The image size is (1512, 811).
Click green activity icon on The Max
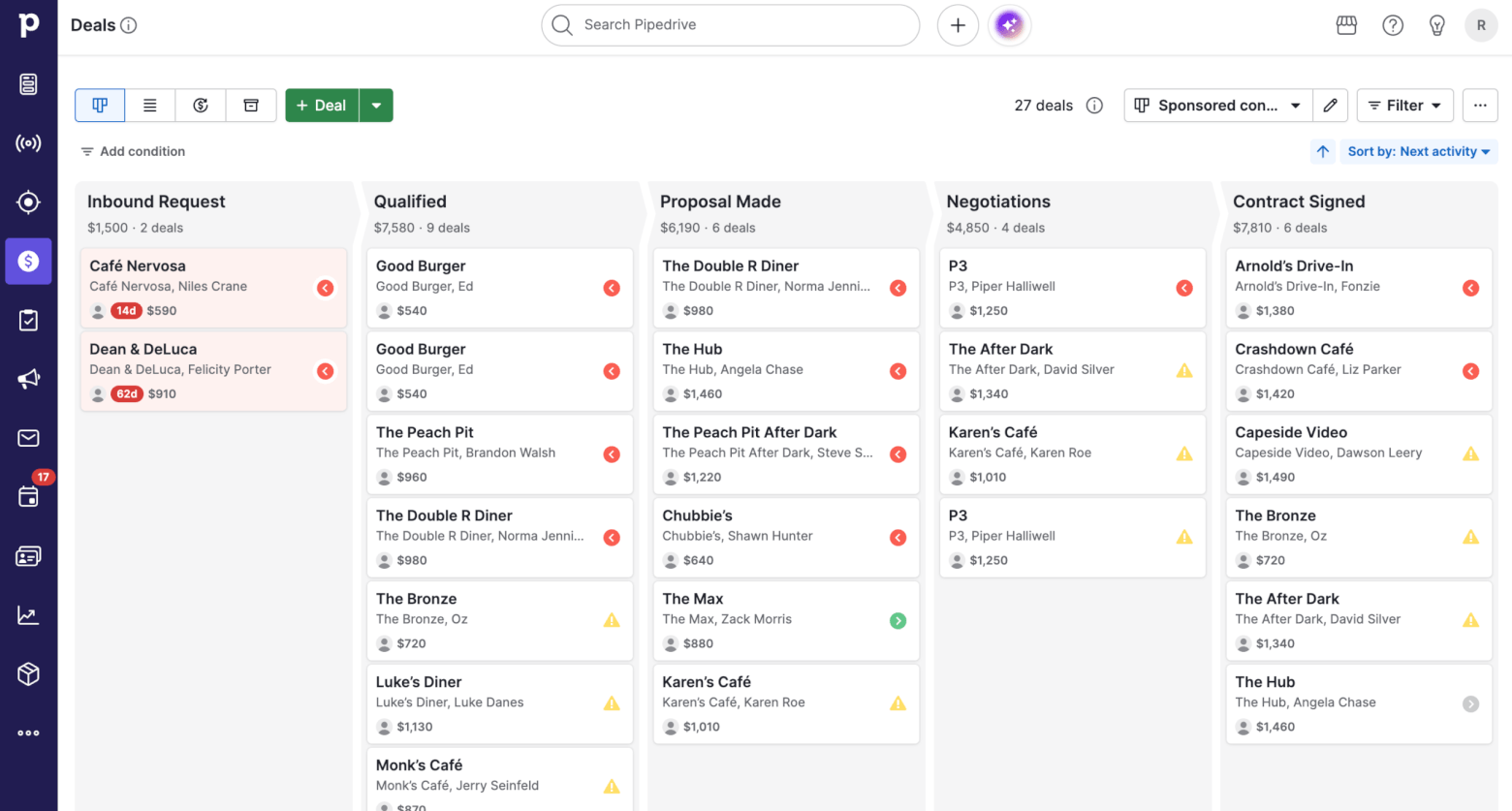pos(898,621)
